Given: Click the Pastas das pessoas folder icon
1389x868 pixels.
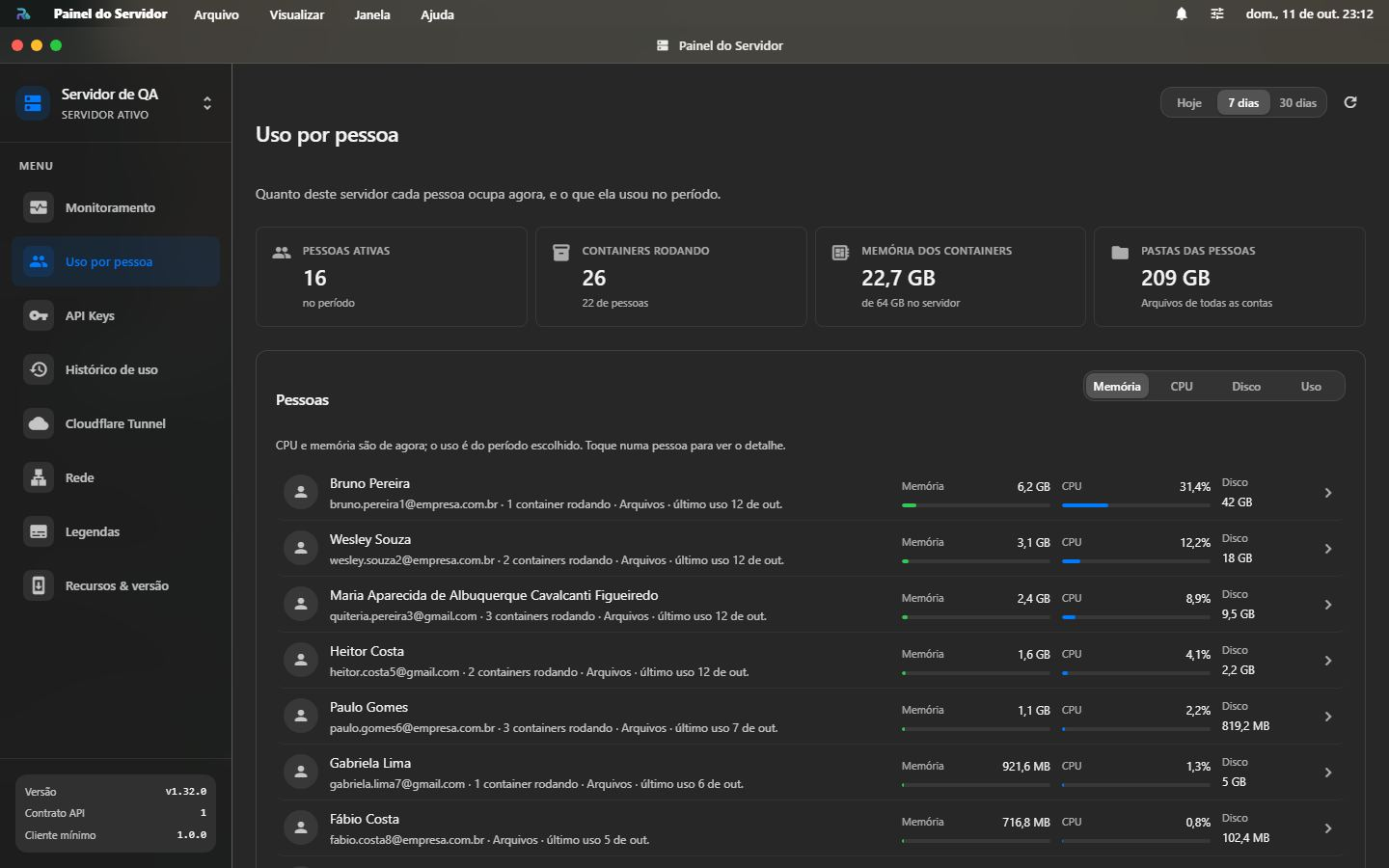Looking at the screenshot, I should point(1120,253).
